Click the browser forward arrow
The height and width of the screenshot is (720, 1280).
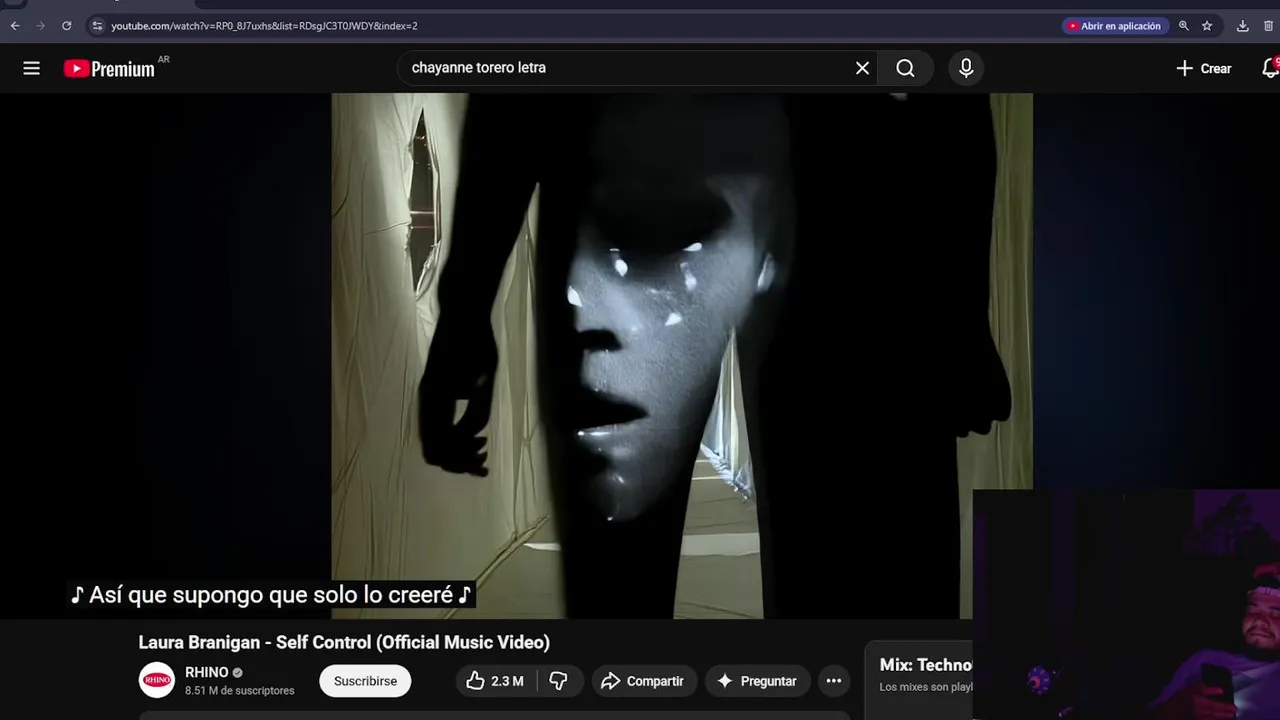click(x=41, y=26)
